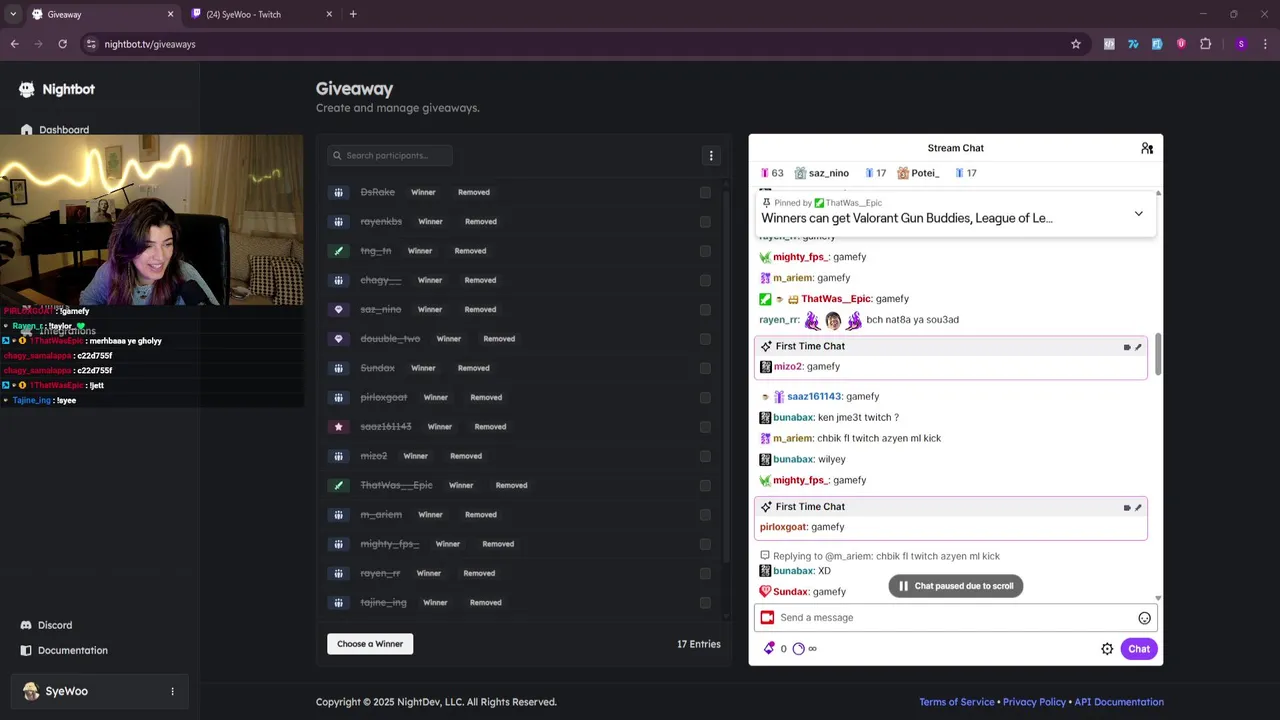Open the Terms of Service link
Viewport: 1280px width, 720px height.
[x=956, y=702]
